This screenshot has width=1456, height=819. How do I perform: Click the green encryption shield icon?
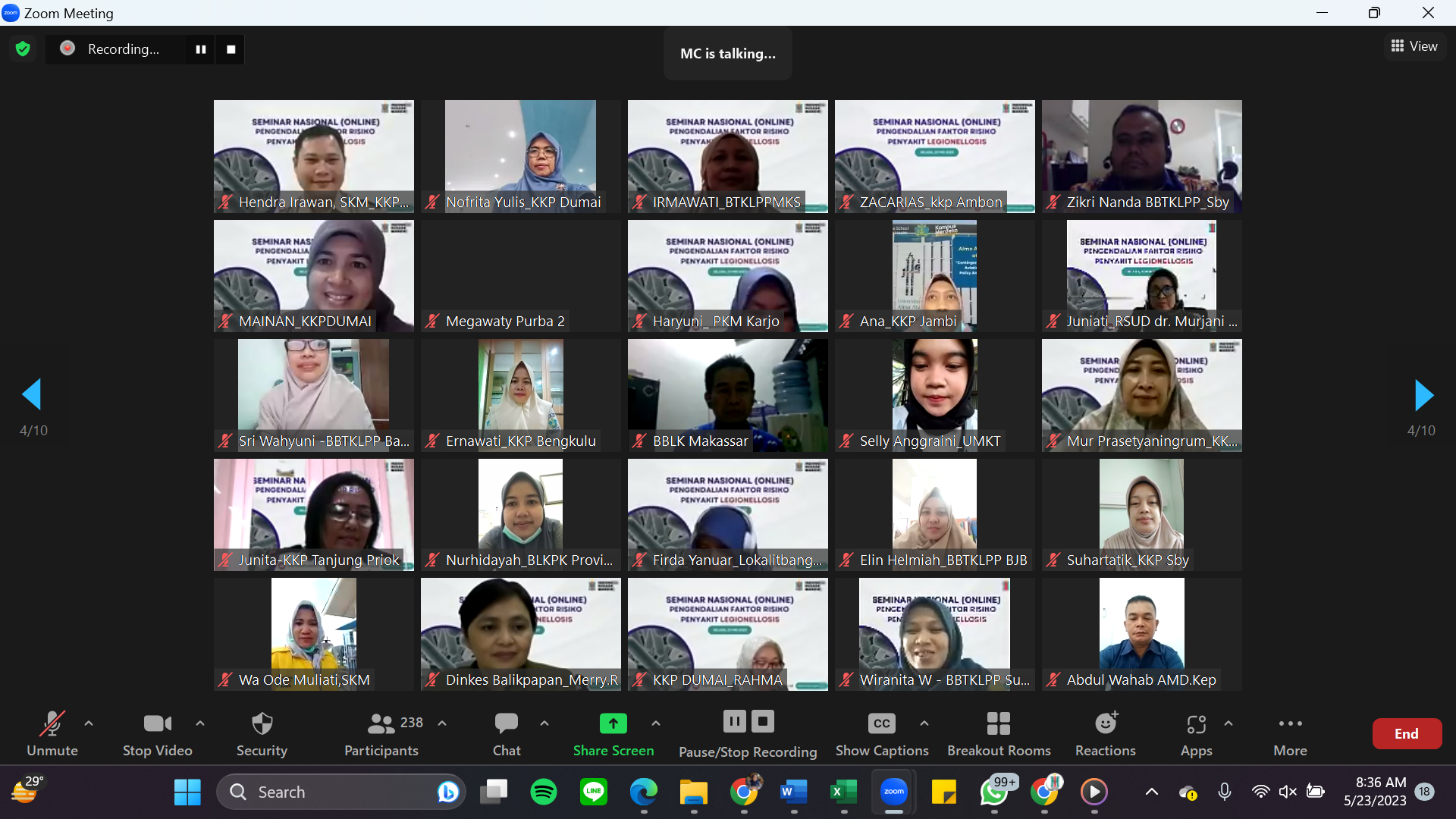click(x=23, y=49)
